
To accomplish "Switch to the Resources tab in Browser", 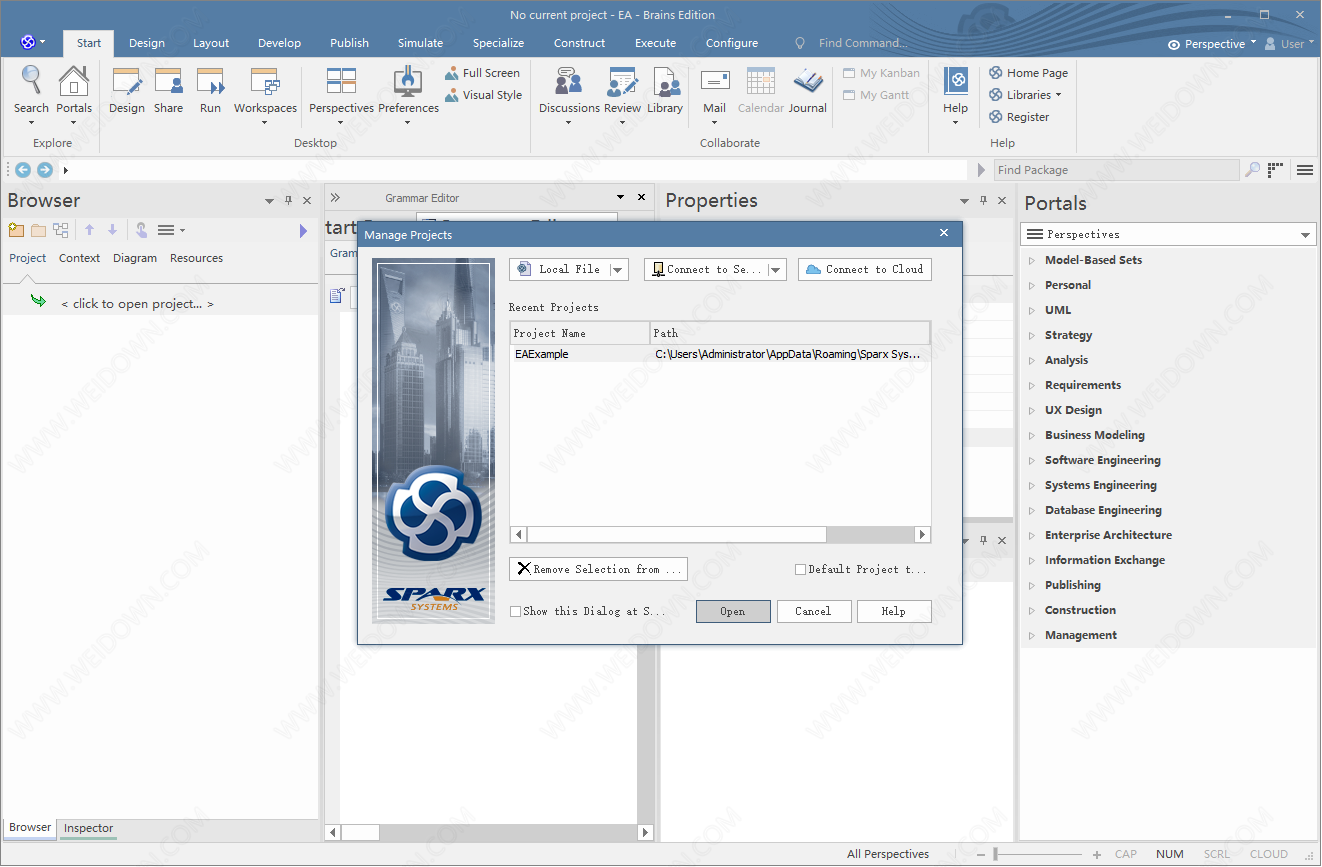I will [x=196, y=258].
